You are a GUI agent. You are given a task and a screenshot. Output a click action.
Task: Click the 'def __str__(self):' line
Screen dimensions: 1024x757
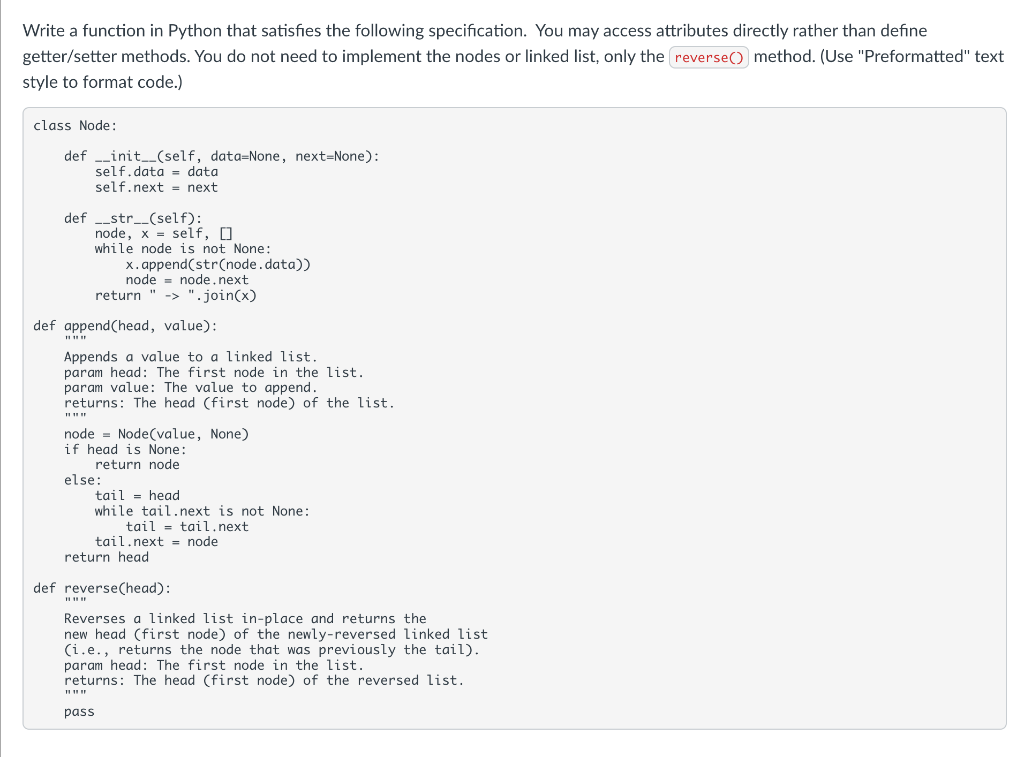tap(133, 218)
